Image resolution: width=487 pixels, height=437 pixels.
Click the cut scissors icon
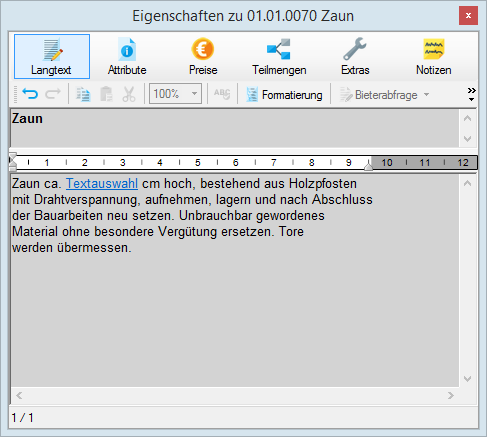point(129,94)
